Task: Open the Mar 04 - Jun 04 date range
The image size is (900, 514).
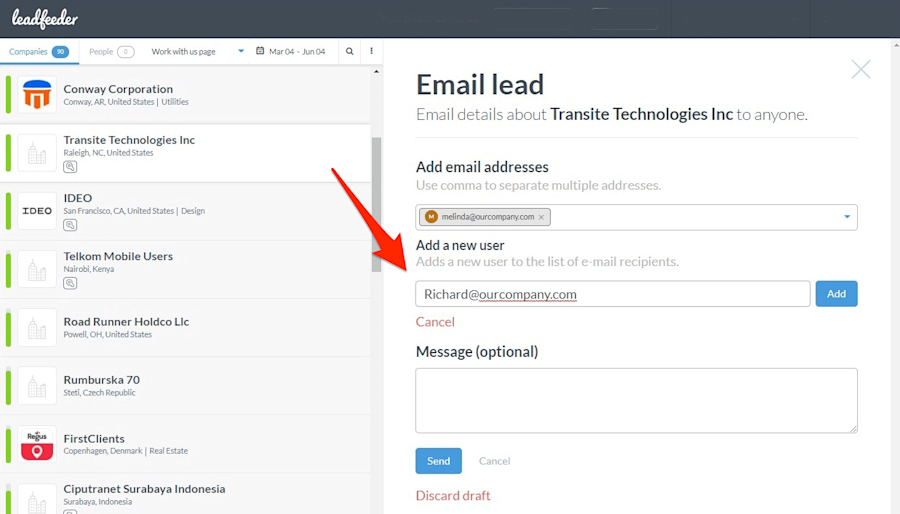Action: pos(297,52)
